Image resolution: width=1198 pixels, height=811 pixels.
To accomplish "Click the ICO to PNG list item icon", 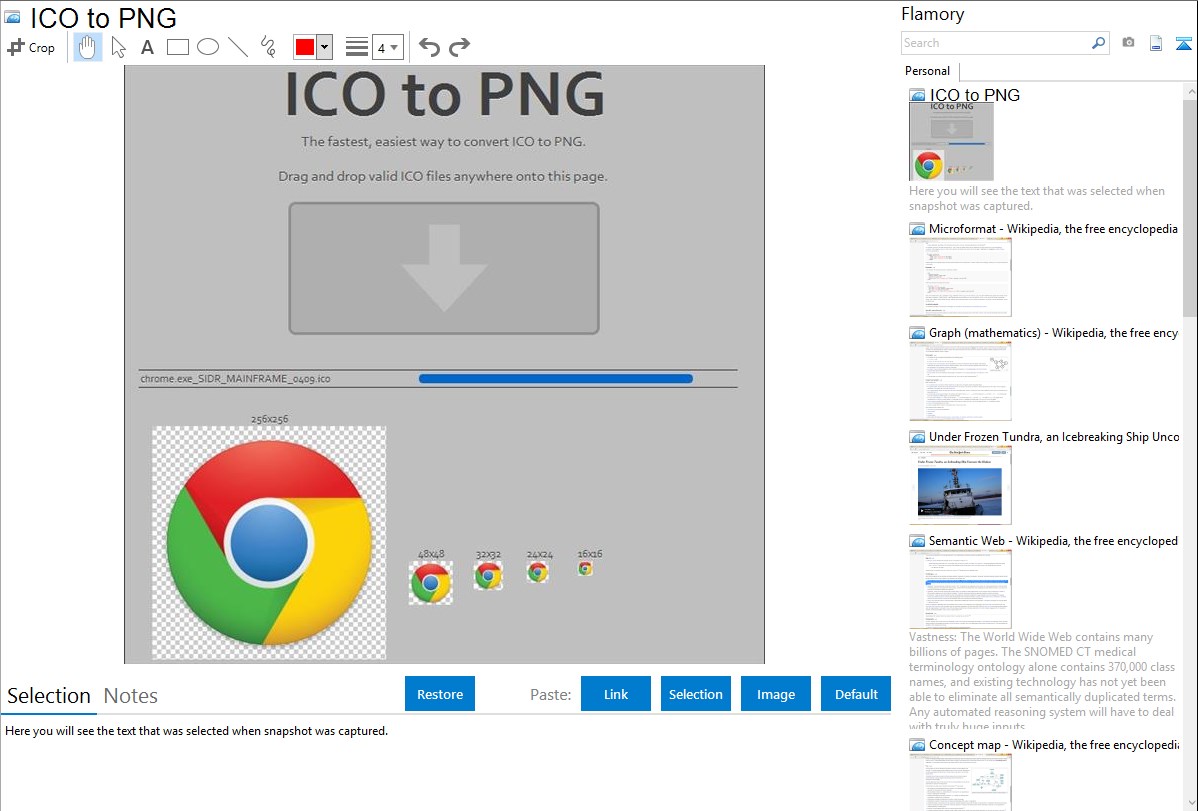I will 917,96.
